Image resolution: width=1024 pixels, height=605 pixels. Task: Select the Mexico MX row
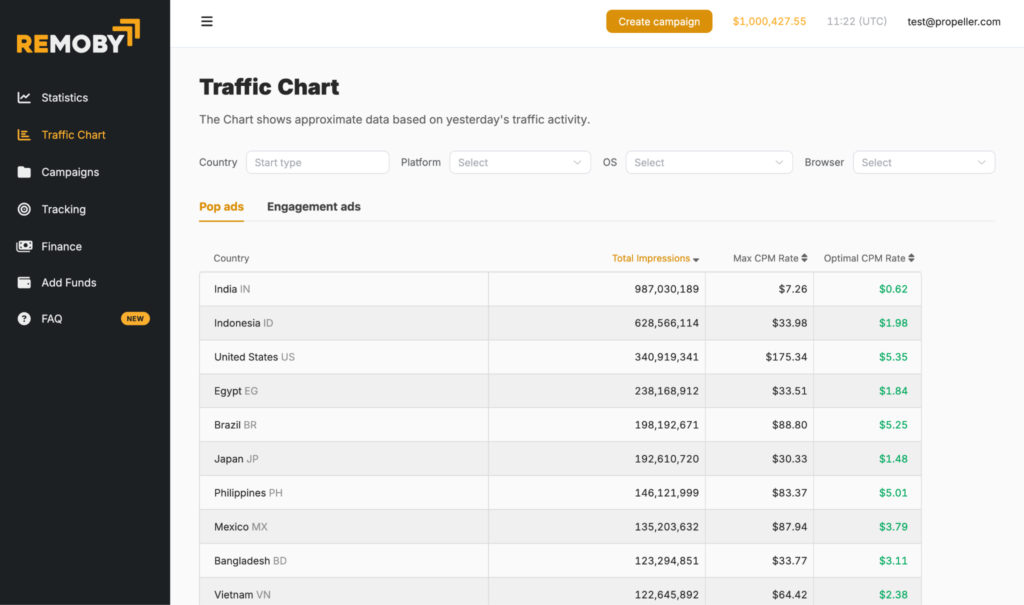click(560, 527)
